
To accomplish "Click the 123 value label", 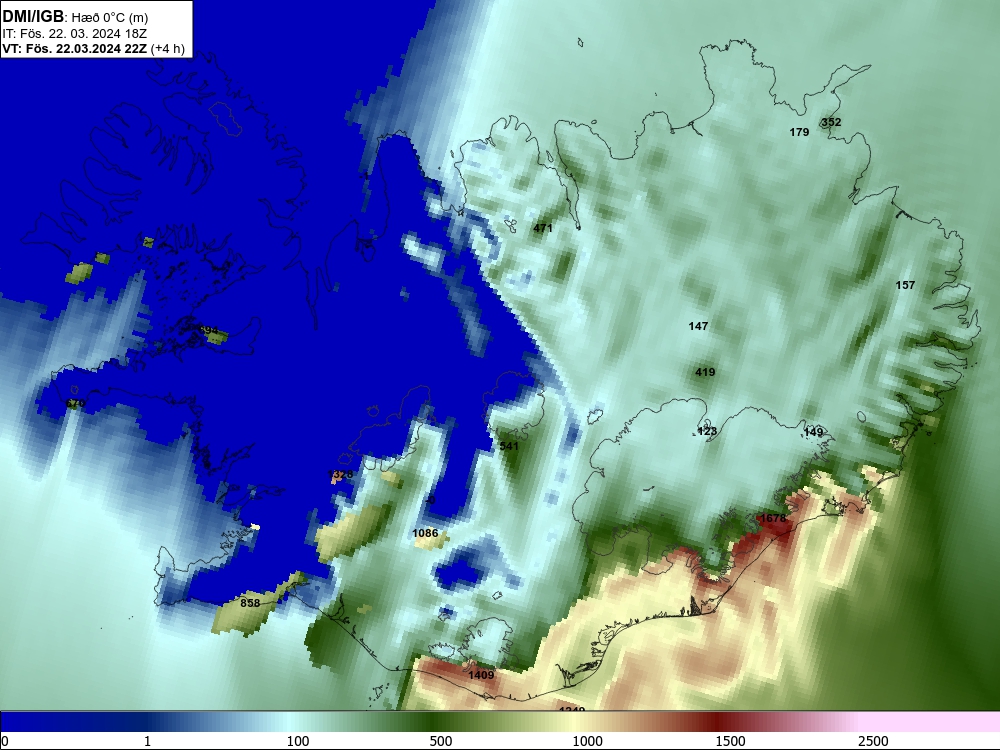I will click(707, 431).
